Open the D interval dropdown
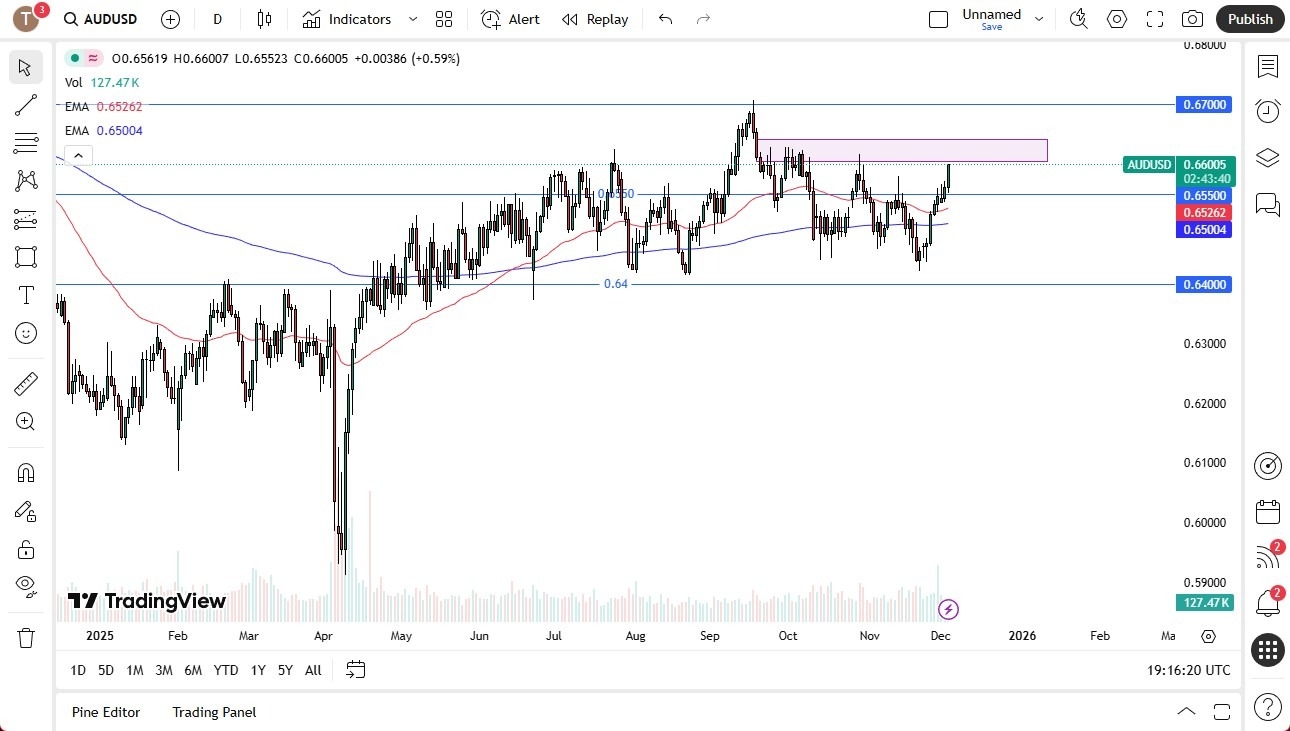The width and height of the screenshot is (1290, 731). coord(217,19)
